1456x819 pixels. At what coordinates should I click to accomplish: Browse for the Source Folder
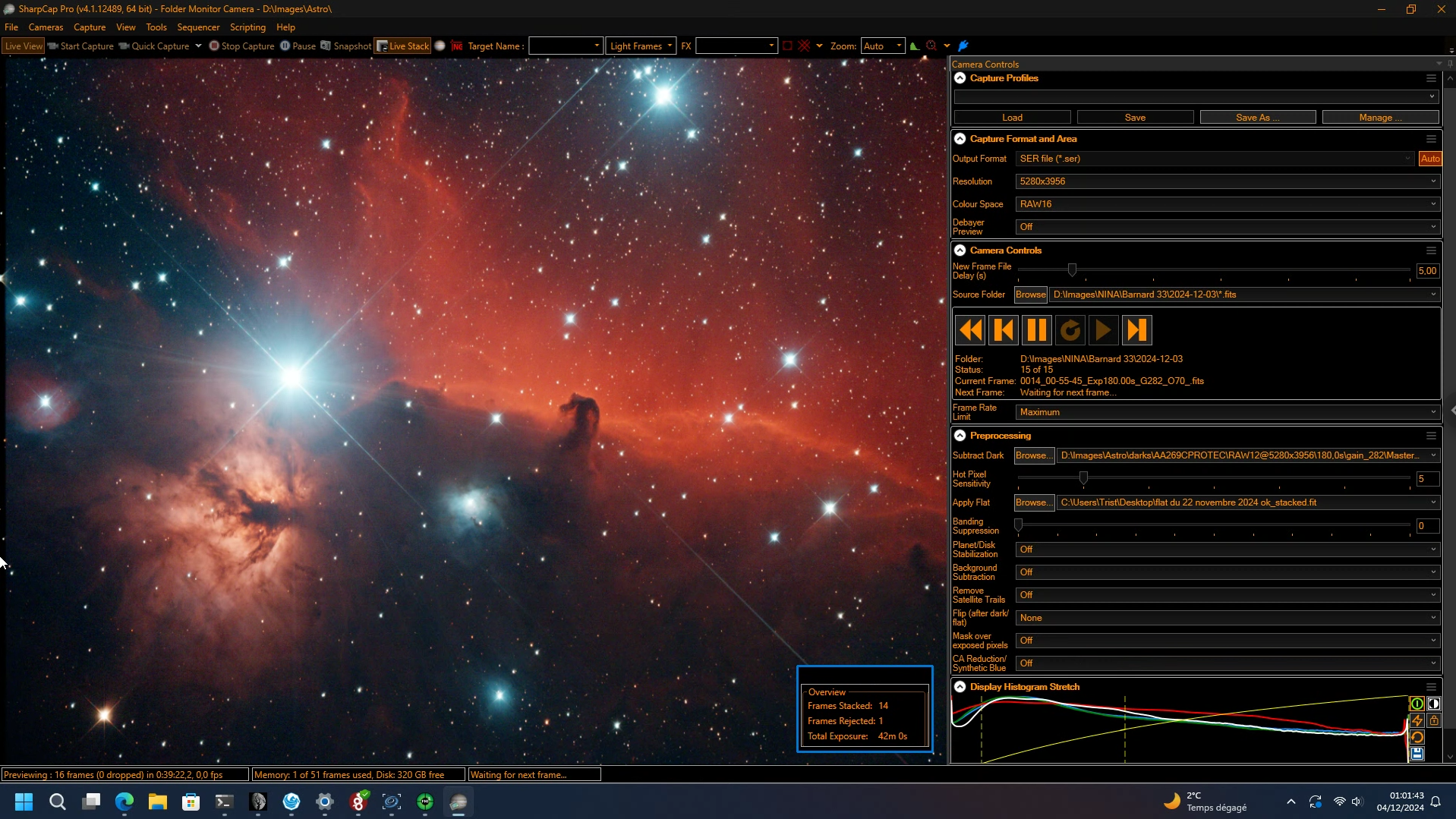[1030, 295]
